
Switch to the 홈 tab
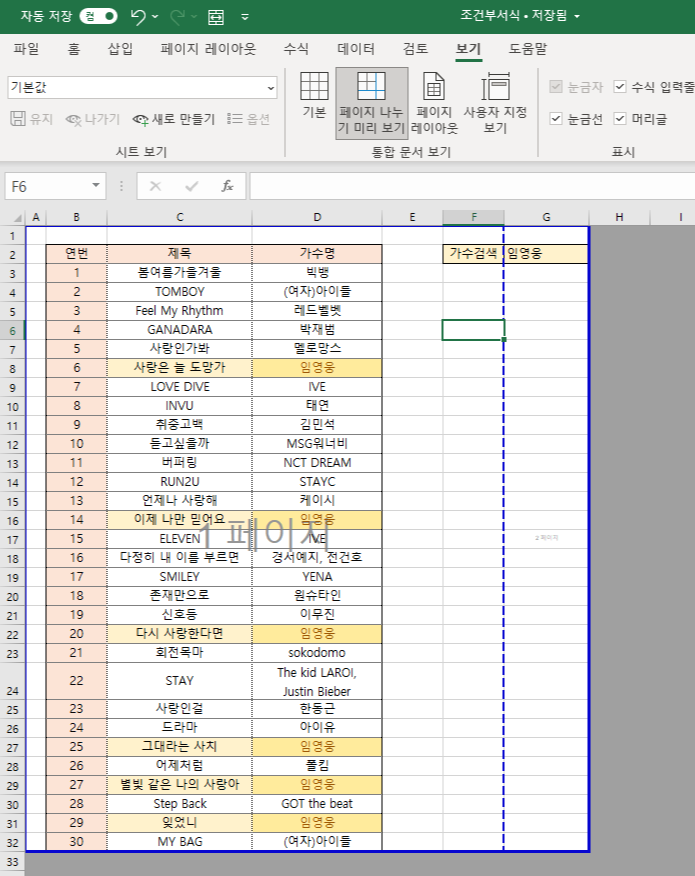click(x=74, y=49)
